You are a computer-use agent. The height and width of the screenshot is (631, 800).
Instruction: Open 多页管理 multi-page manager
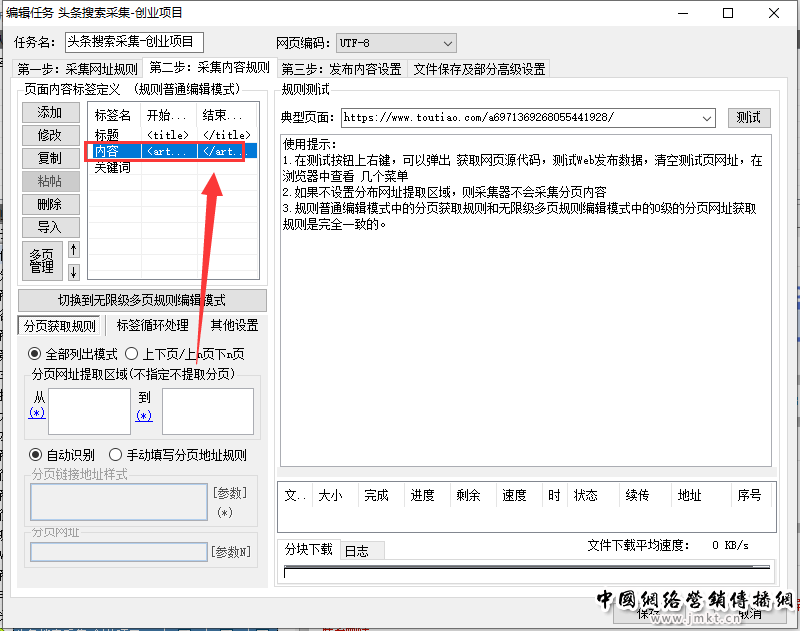click(42, 260)
